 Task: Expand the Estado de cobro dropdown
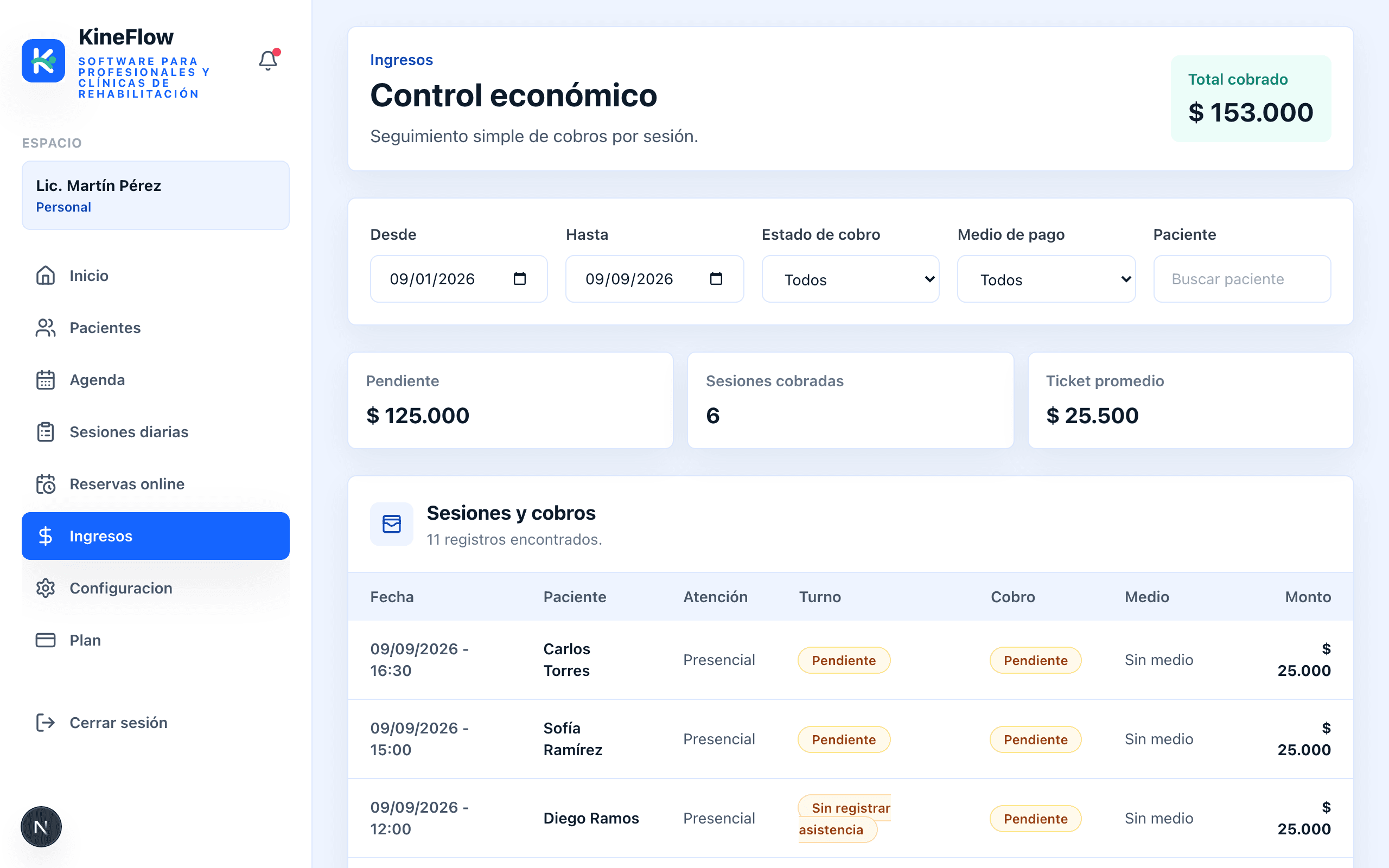point(850,279)
